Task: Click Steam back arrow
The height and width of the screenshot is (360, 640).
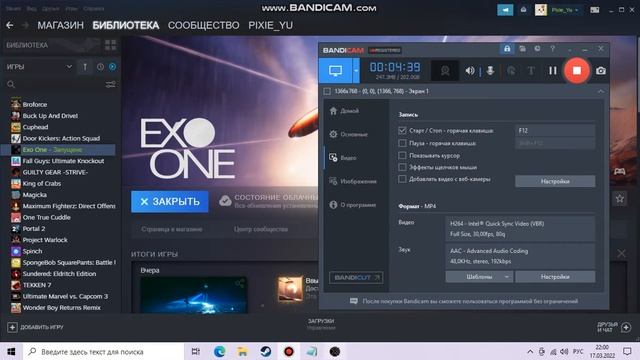Action: 10,25
